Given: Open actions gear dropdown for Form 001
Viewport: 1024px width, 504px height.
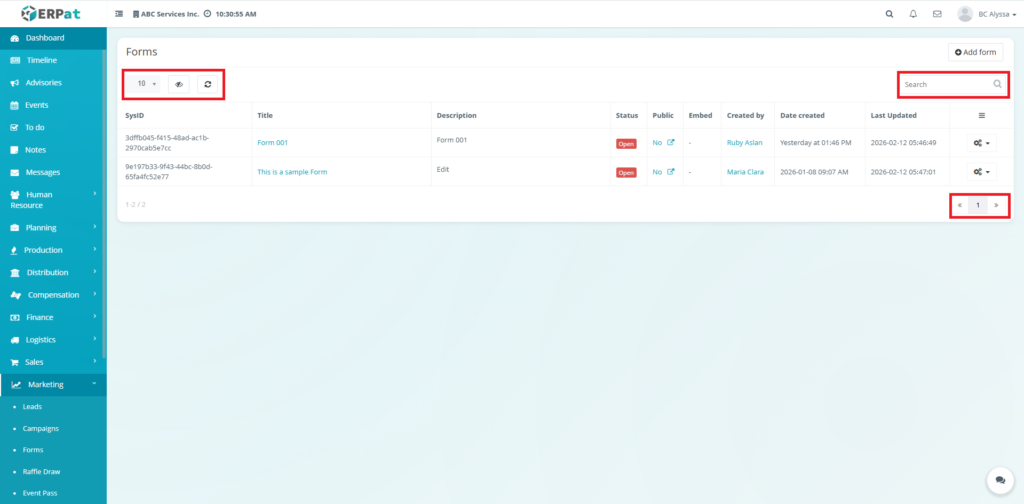Looking at the screenshot, I should tap(982, 143).
